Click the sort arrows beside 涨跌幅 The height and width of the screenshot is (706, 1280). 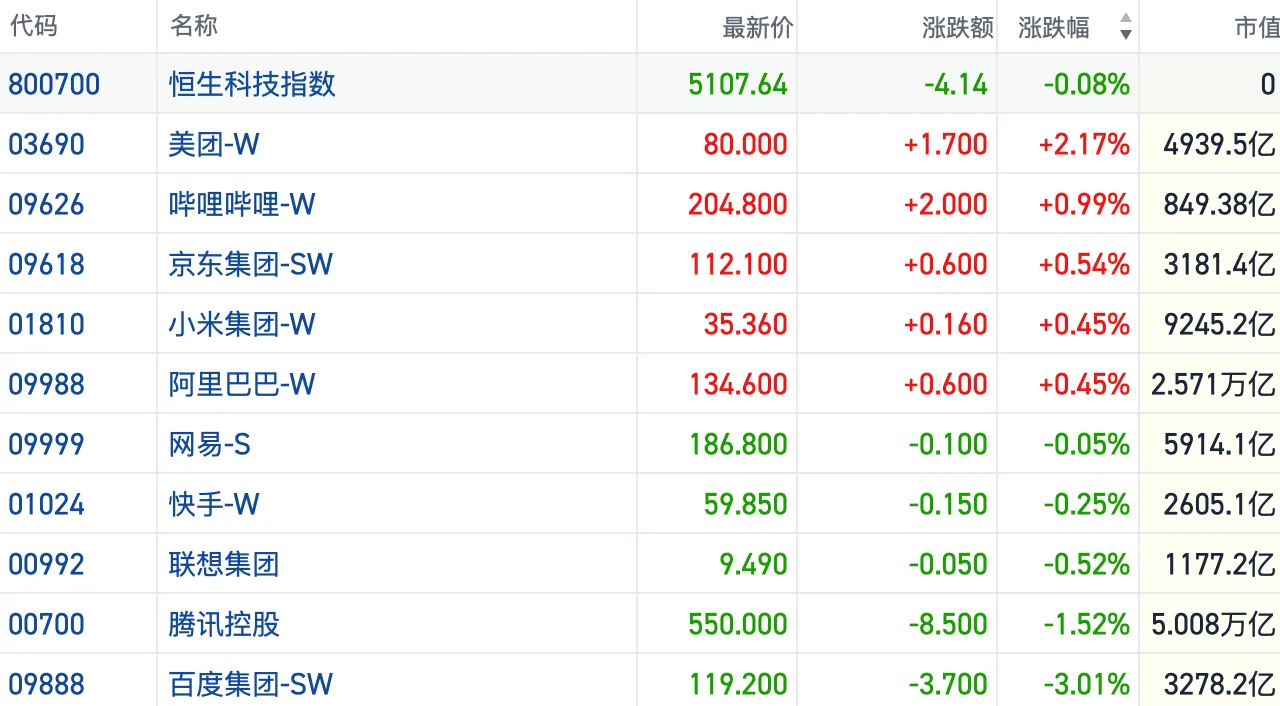(1126, 27)
